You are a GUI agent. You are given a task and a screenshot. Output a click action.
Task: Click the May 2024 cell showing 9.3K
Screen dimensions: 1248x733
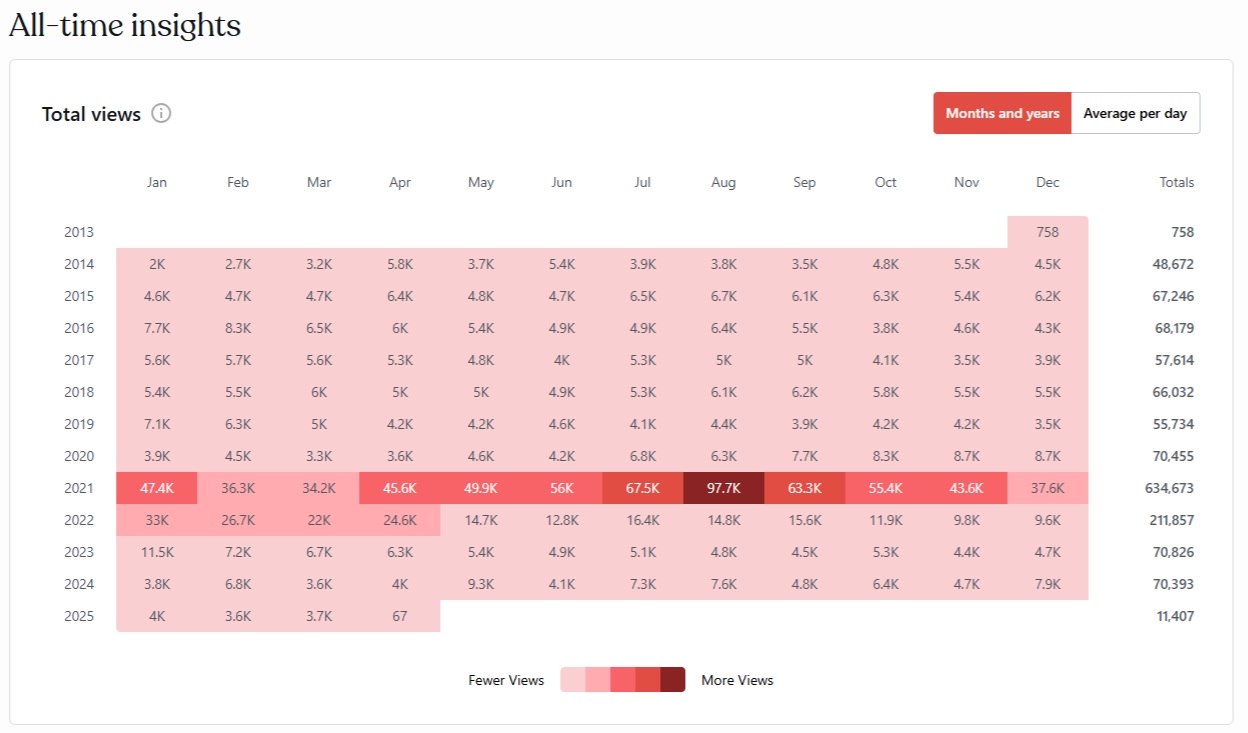click(x=481, y=584)
